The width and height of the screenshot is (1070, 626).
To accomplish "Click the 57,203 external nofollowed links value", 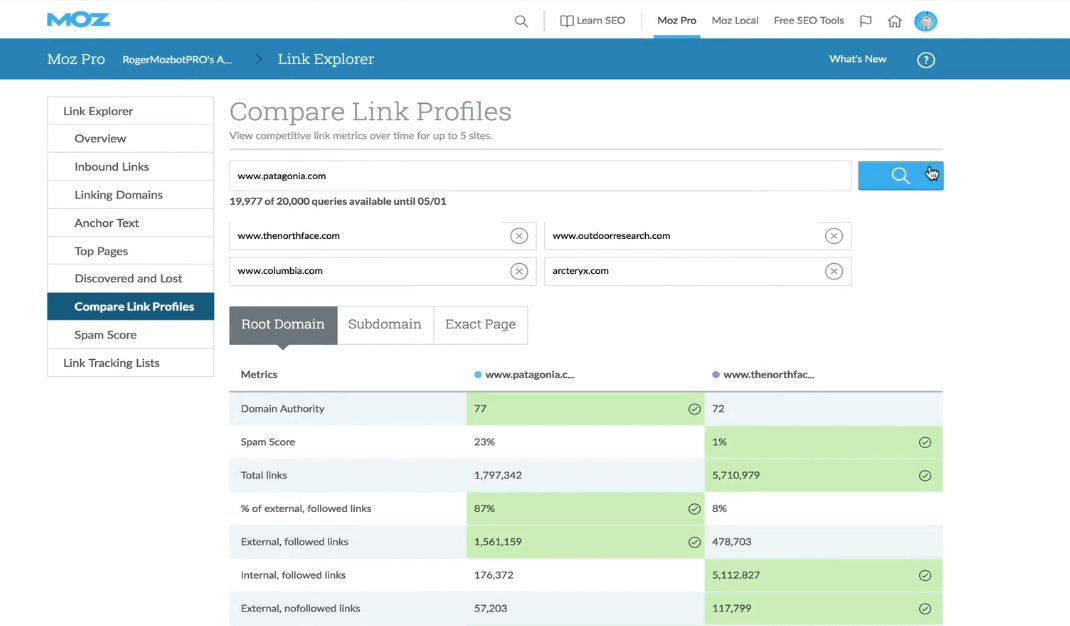I will [490, 608].
